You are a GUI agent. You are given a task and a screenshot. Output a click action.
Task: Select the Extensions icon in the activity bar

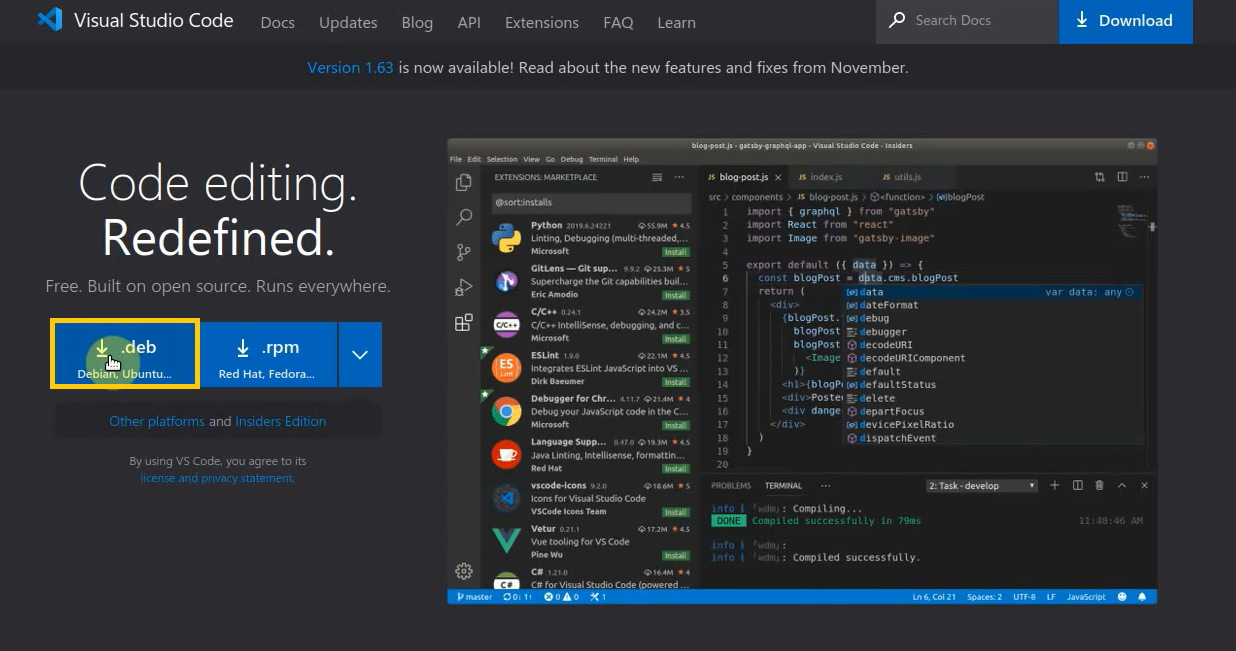tap(463, 322)
